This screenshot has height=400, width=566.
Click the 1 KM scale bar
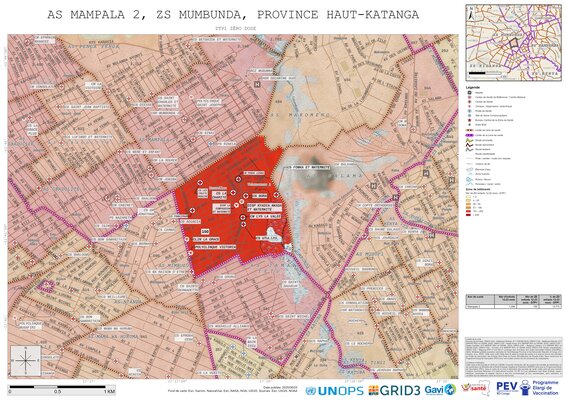[62, 389]
